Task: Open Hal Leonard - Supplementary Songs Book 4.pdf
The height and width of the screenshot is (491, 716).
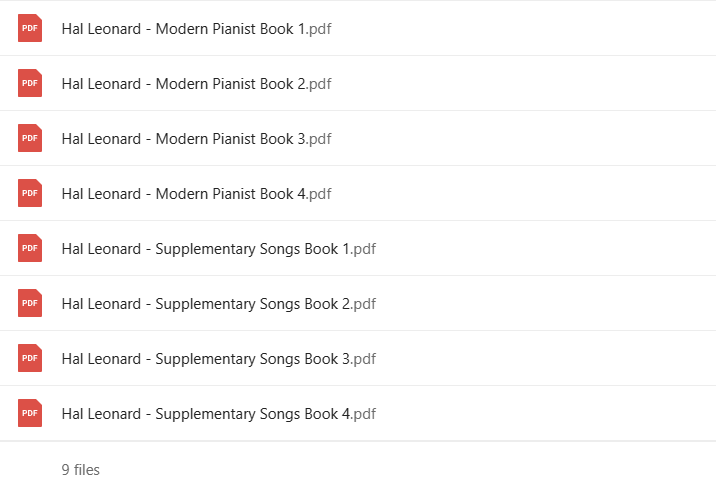Action: tap(219, 414)
